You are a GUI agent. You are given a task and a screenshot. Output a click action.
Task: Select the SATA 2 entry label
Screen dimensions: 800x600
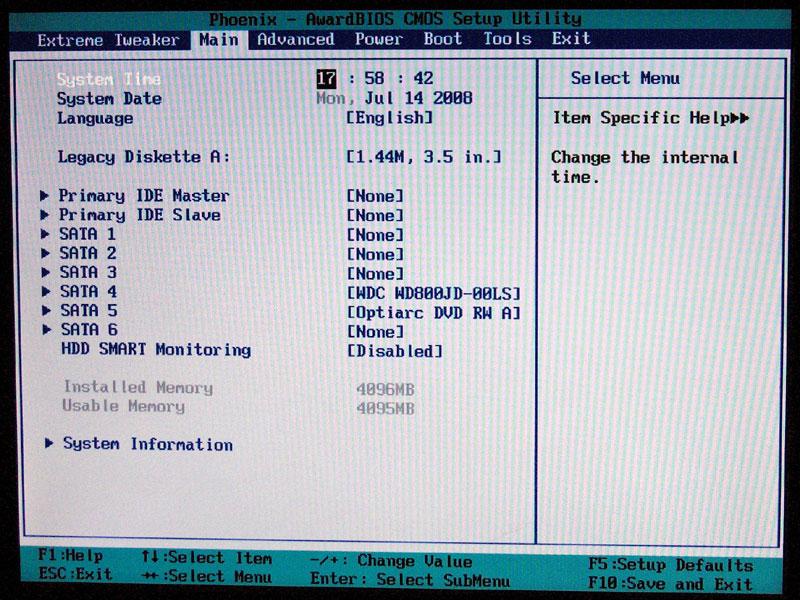(x=88, y=253)
